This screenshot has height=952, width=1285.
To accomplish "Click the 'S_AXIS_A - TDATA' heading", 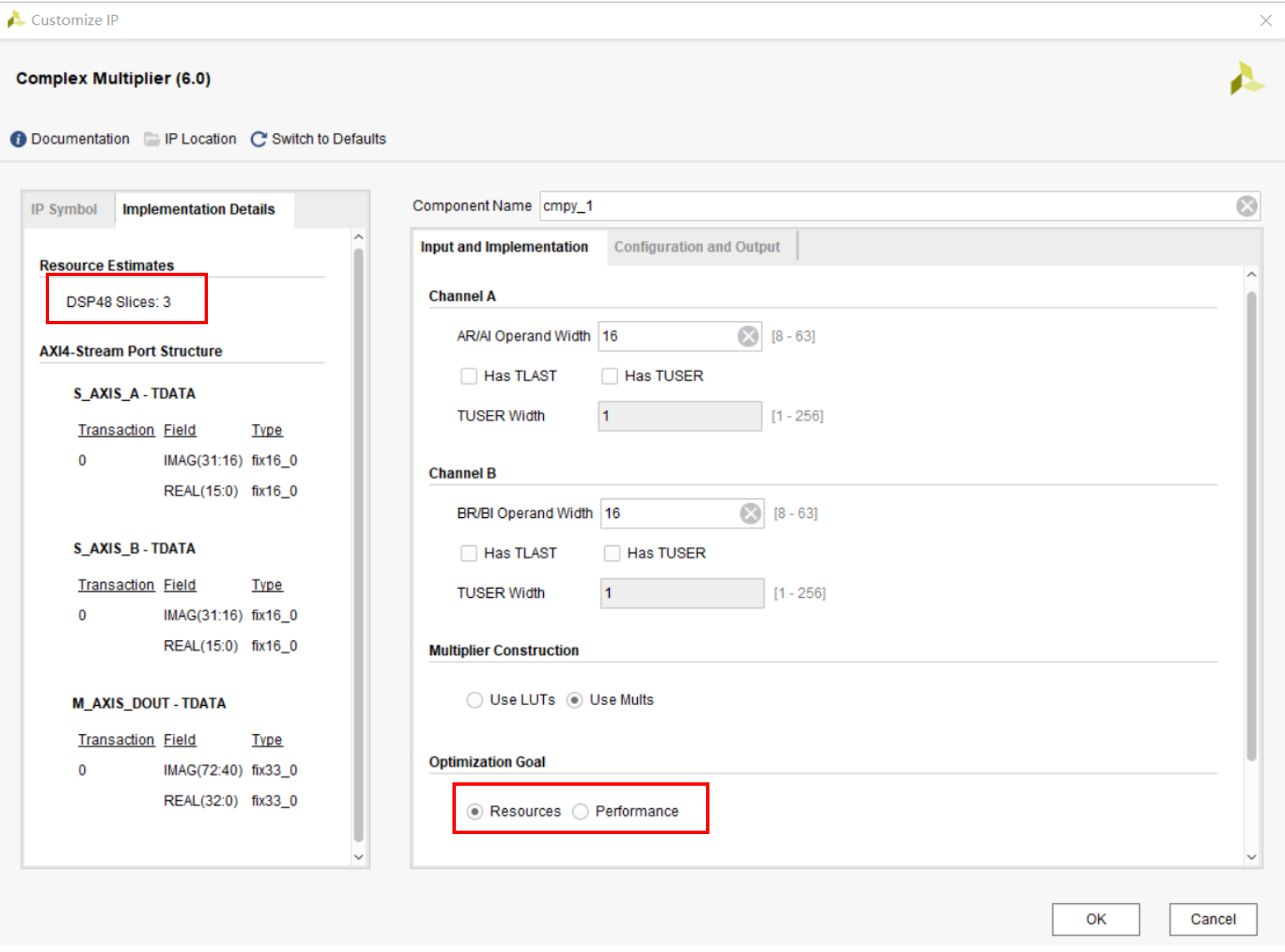I will (135, 393).
